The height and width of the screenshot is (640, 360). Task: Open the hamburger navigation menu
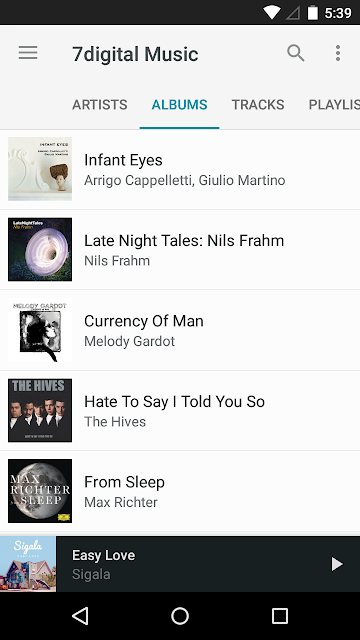pyautogui.click(x=28, y=53)
